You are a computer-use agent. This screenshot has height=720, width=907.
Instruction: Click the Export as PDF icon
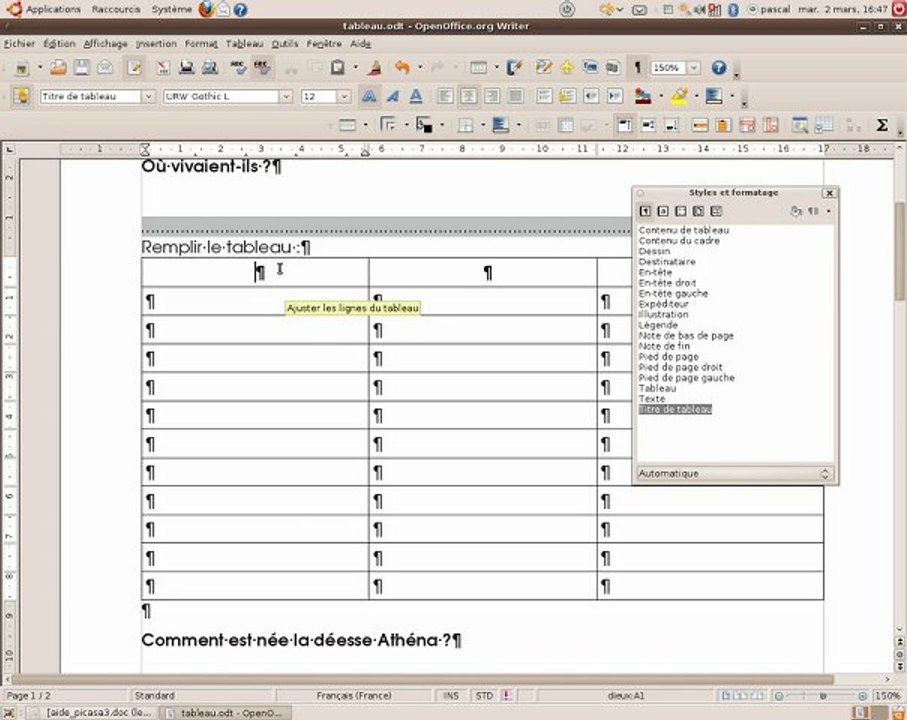(x=163, y=68)
